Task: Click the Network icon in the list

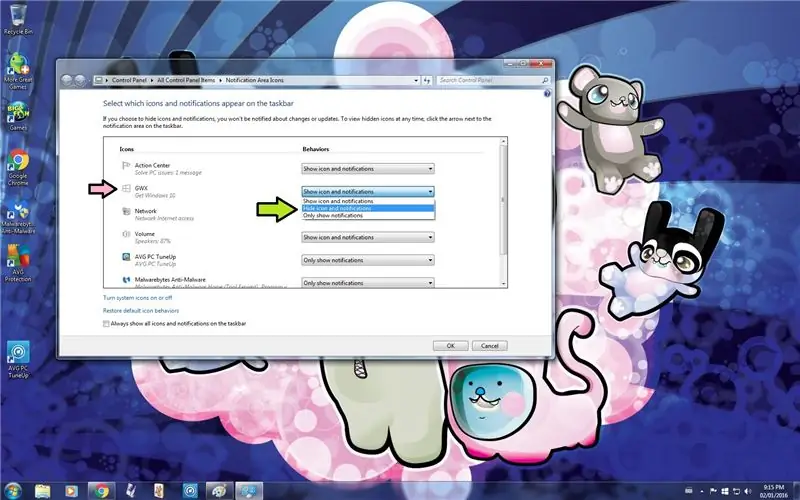Action: click(x=126, y=211)
